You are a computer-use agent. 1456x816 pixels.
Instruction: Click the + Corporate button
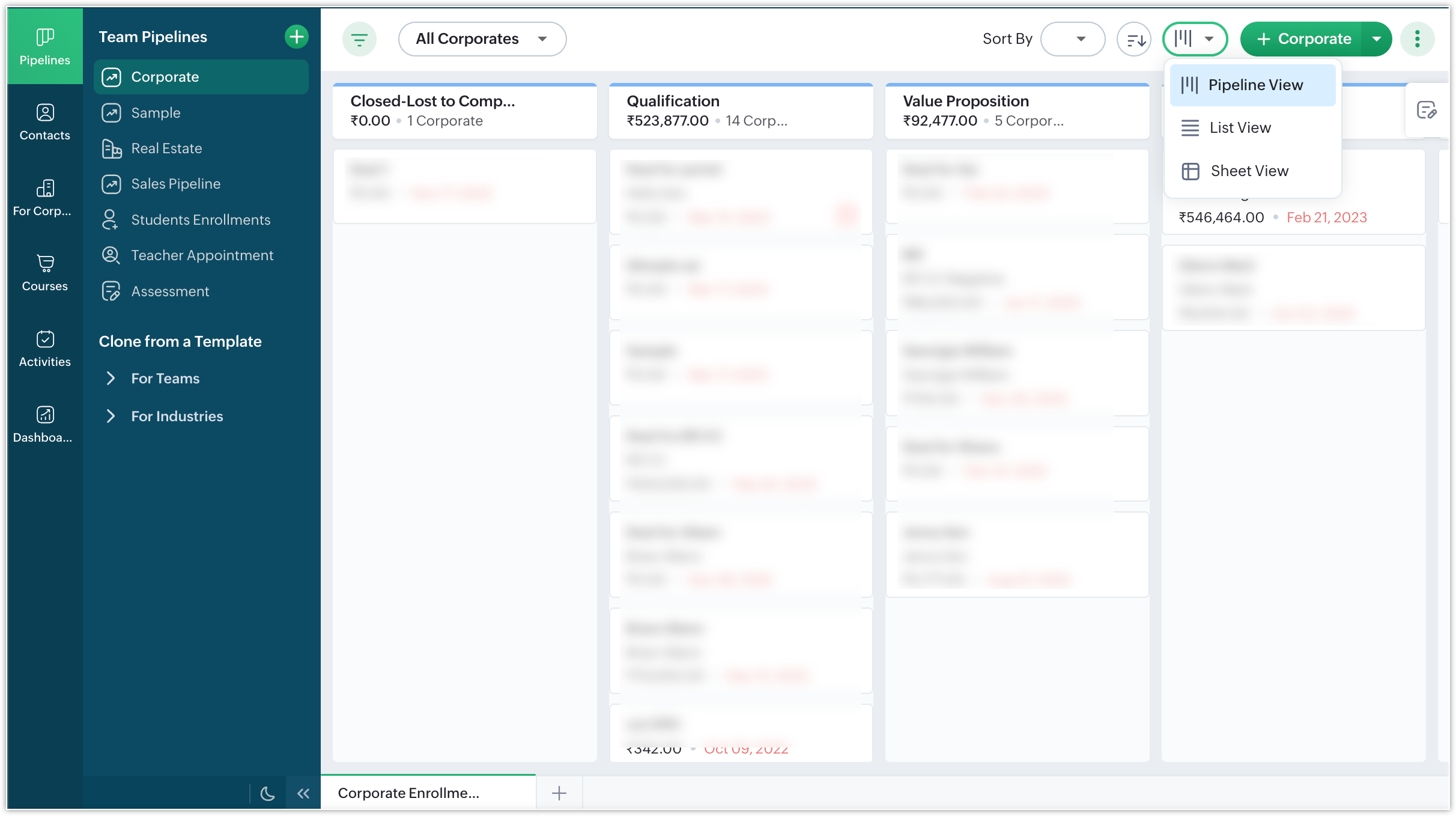[1301, 39]
